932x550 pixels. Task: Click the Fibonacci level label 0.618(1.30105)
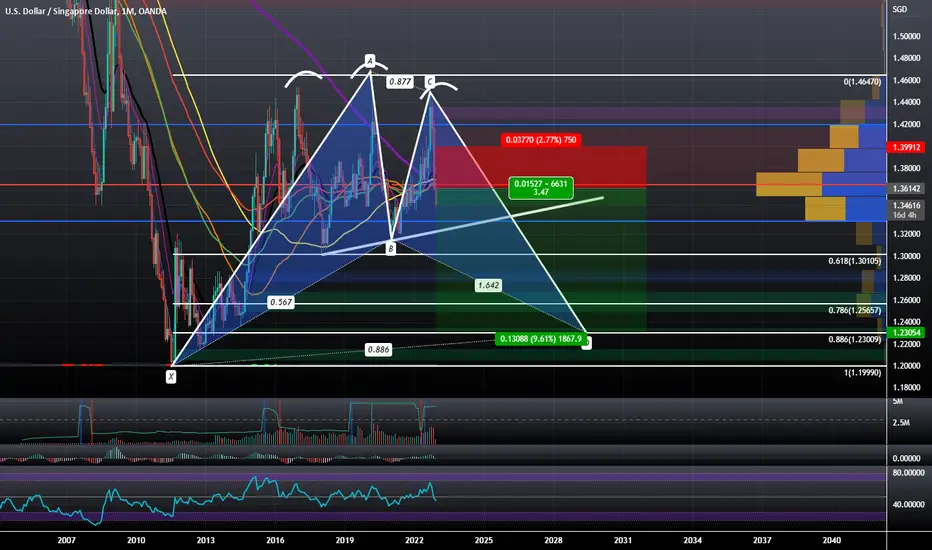coord(855,261)
